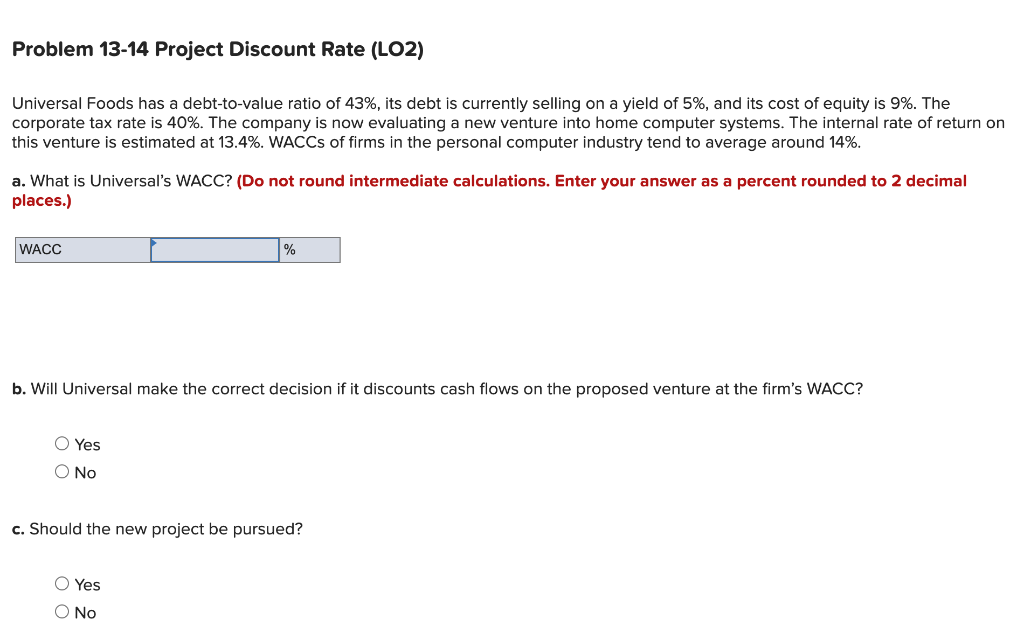Image resolution: width=1024 pixels, height=640 pixels.
Task: Click the No label under question c
Action: pos(86,612)
